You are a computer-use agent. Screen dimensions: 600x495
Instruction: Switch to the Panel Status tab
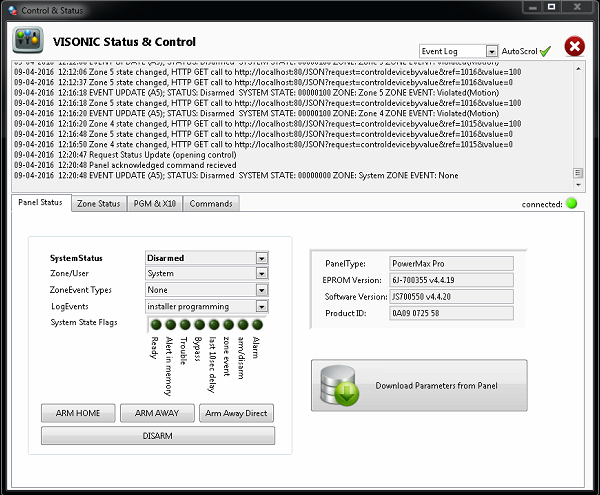pyautogui.click(x=41, y=202)
